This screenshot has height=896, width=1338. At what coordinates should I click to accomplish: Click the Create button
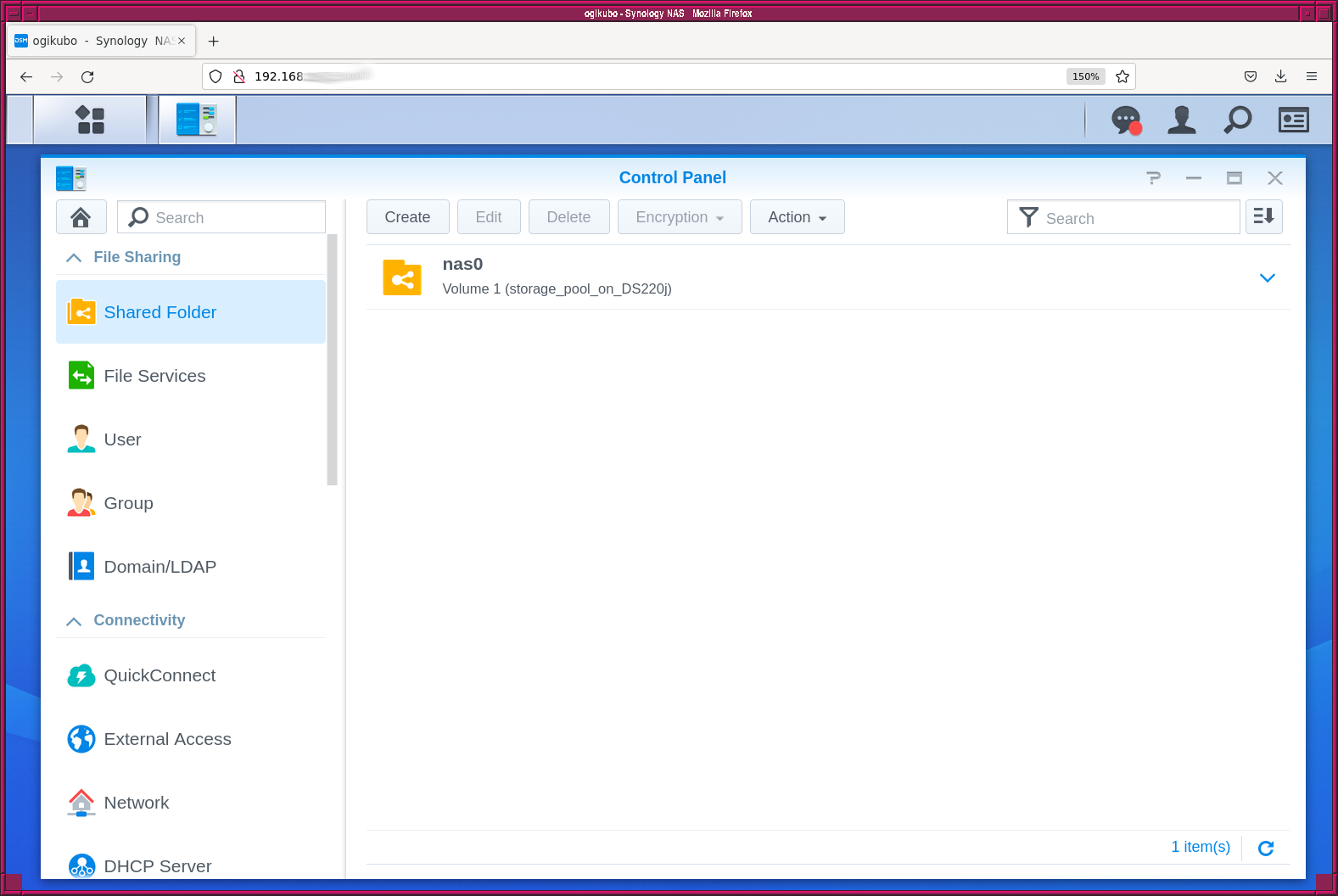click(407, 217)
